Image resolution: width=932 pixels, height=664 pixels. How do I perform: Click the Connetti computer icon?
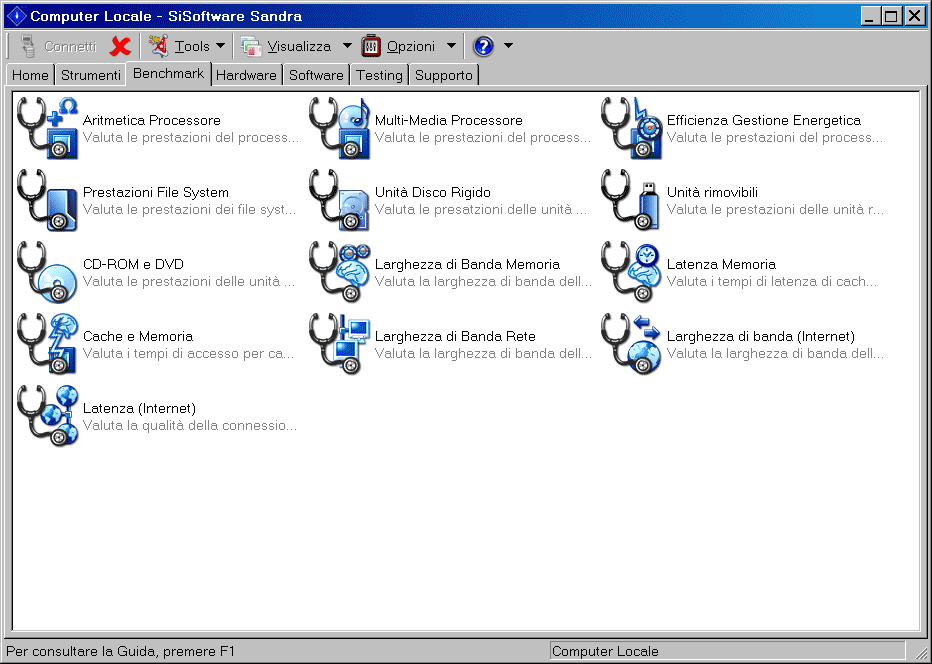pos(27,46)
